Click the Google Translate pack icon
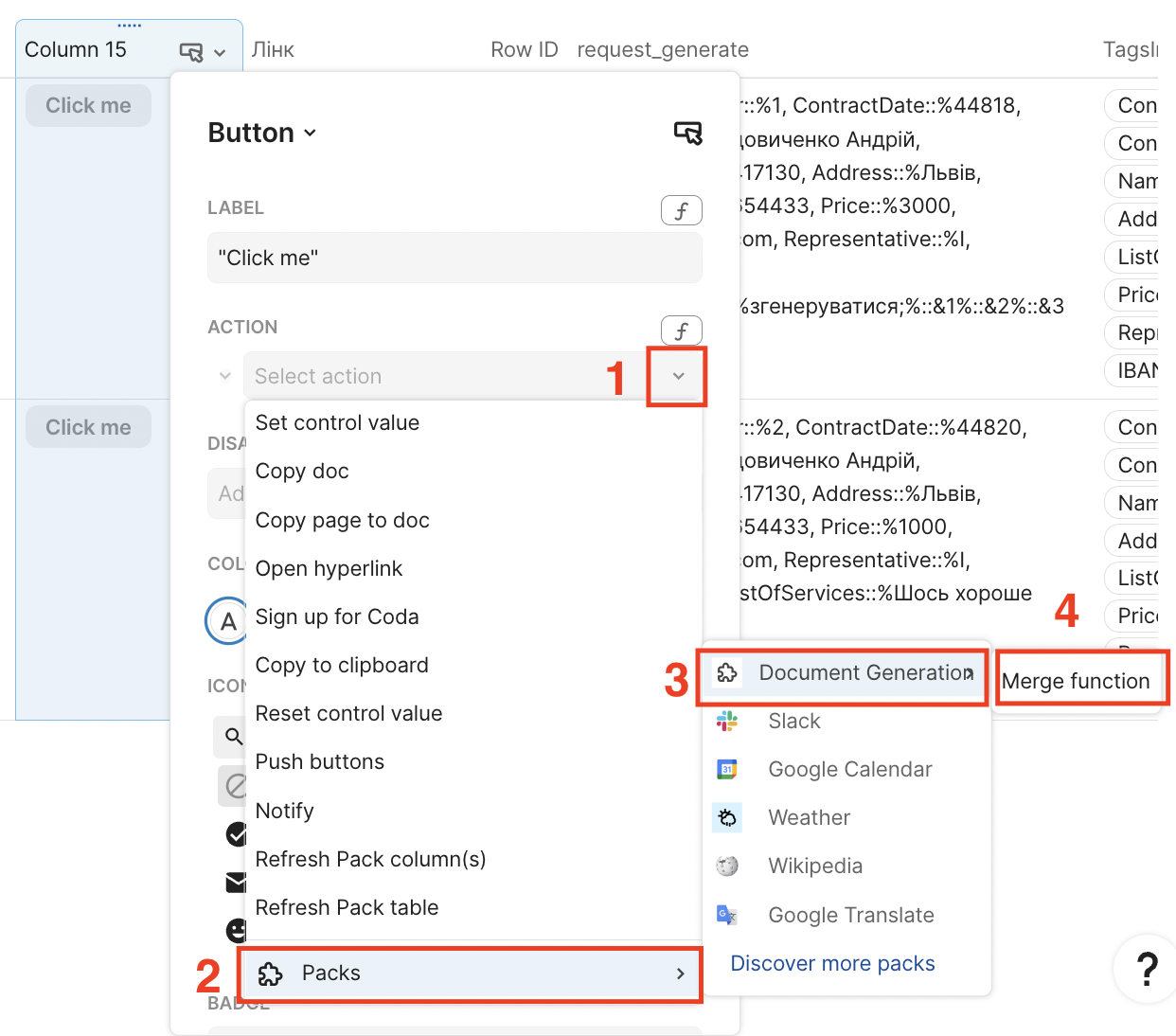The height and width of the screenshot is (1036, 1176). [727, 915]
